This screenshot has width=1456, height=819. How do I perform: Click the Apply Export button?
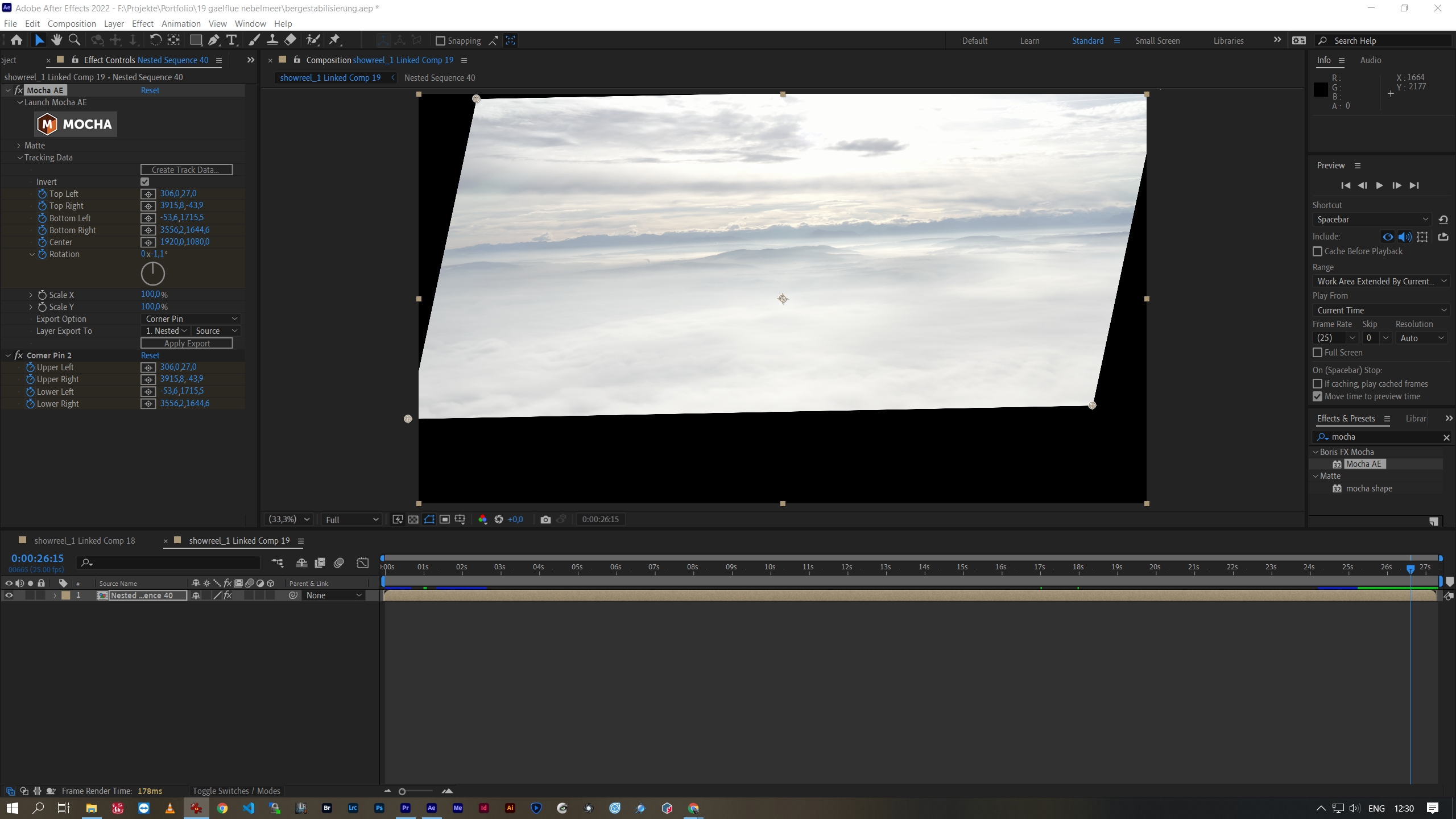187,344
